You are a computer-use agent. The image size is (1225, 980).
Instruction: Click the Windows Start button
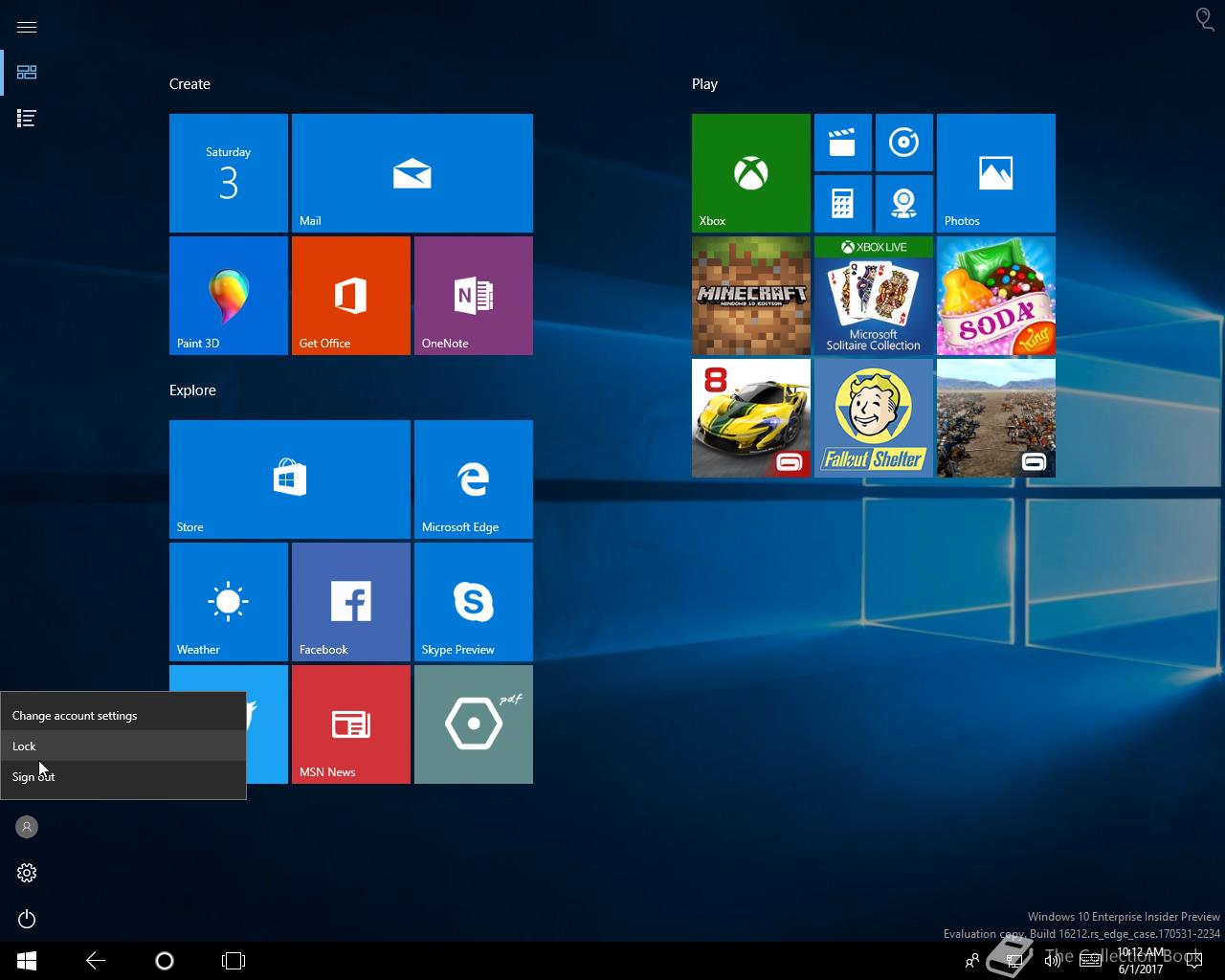tap(27, 961)
